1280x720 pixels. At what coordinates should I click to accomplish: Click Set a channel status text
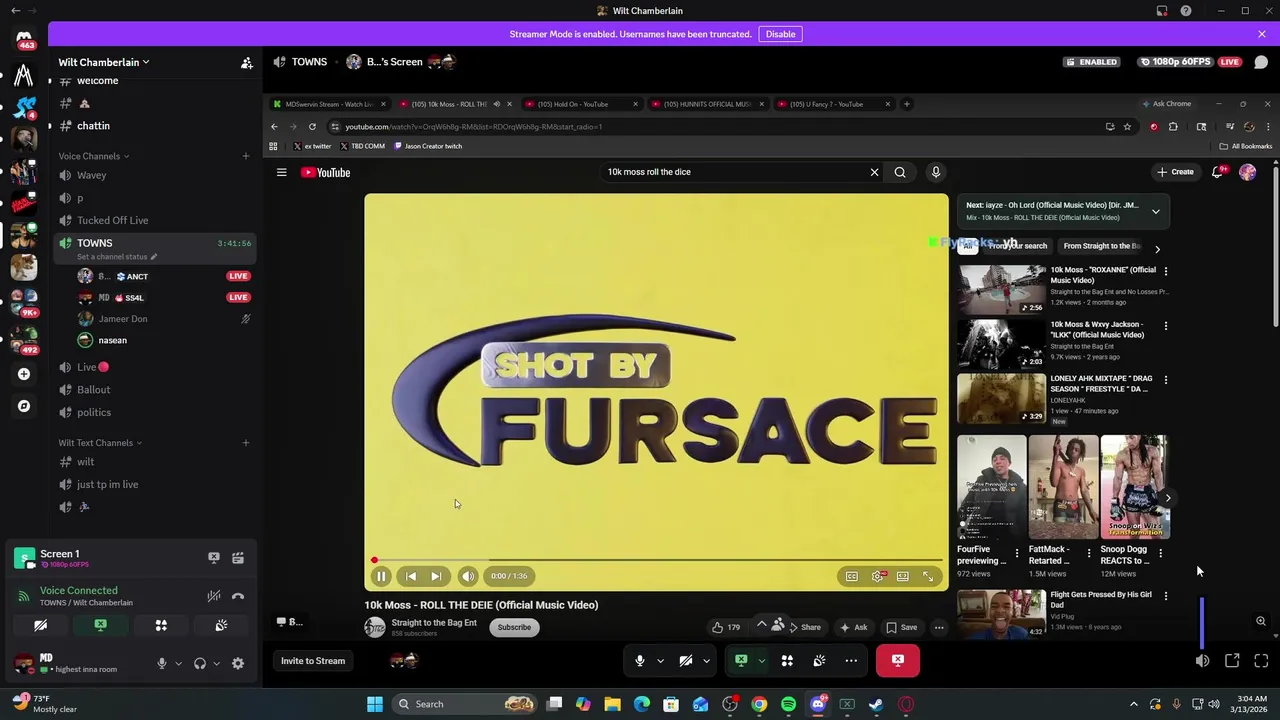113,257
